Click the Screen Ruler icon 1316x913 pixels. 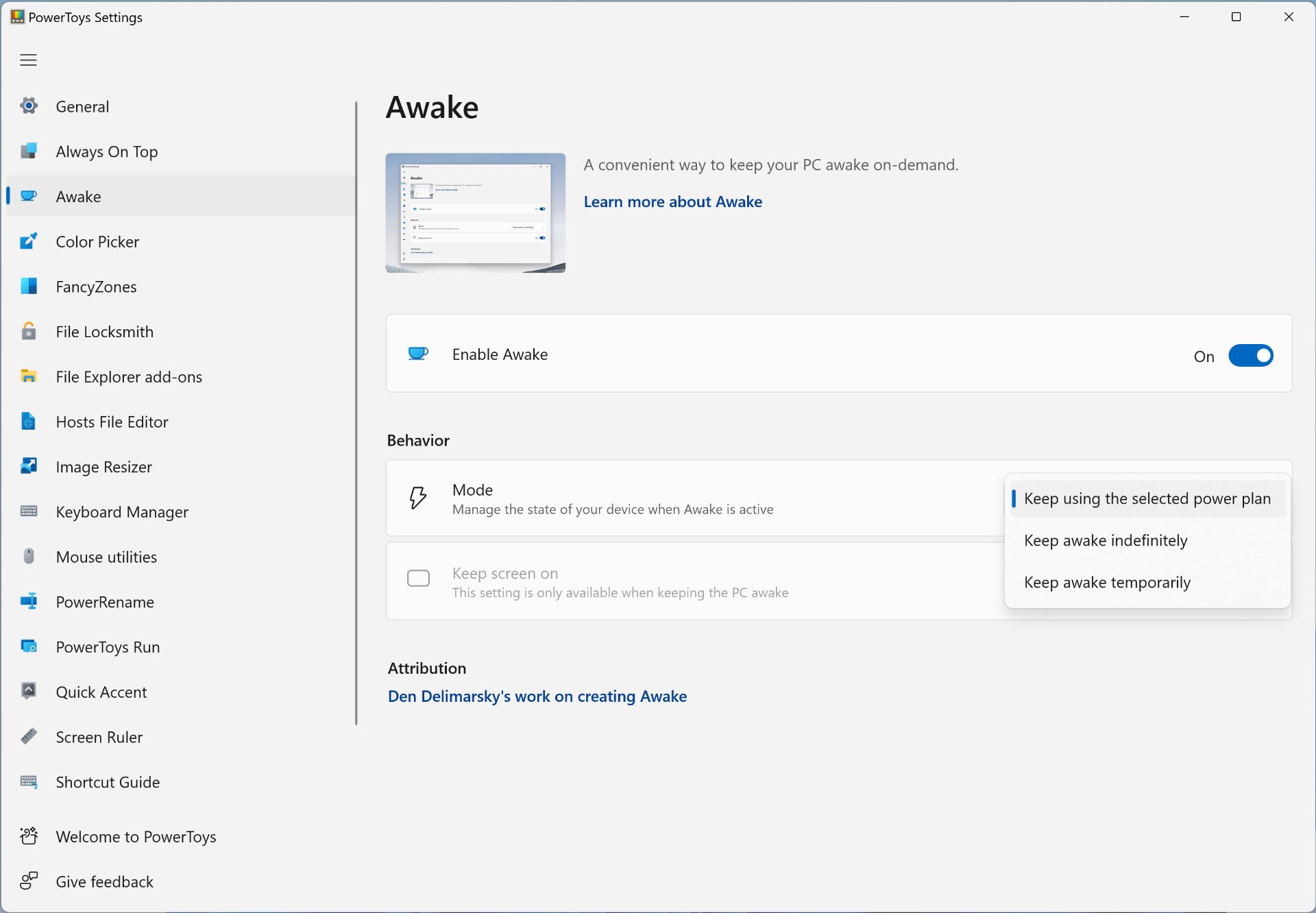click(x=29, y=736)
